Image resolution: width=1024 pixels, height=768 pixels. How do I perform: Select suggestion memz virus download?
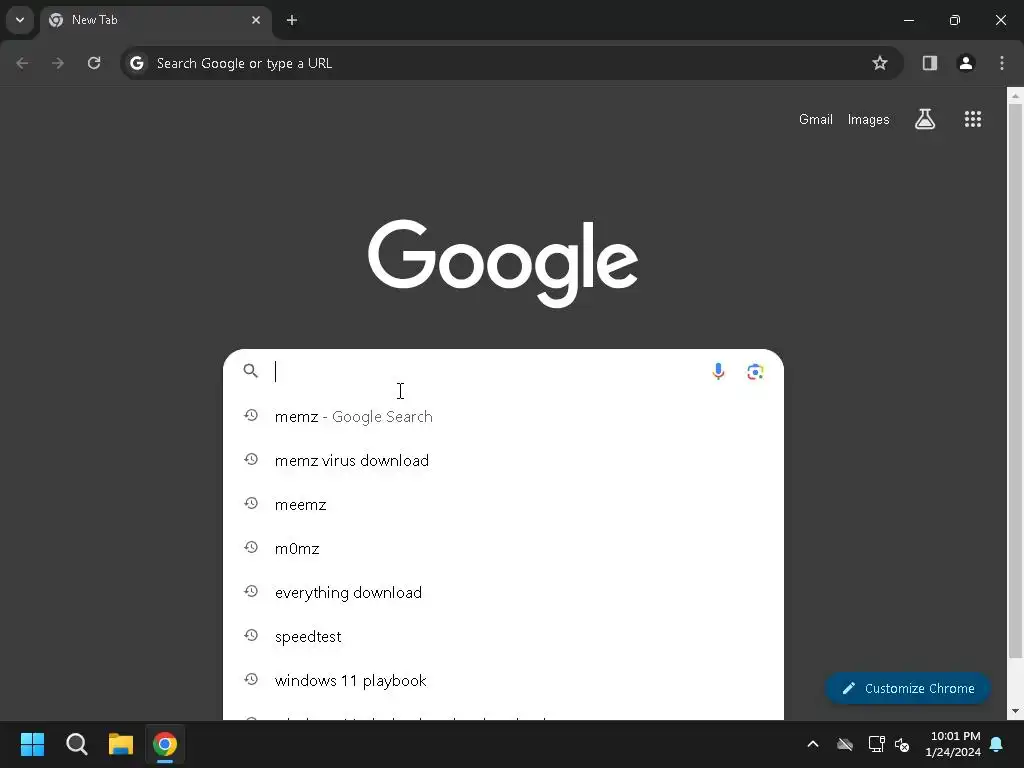tap(504, 460)
